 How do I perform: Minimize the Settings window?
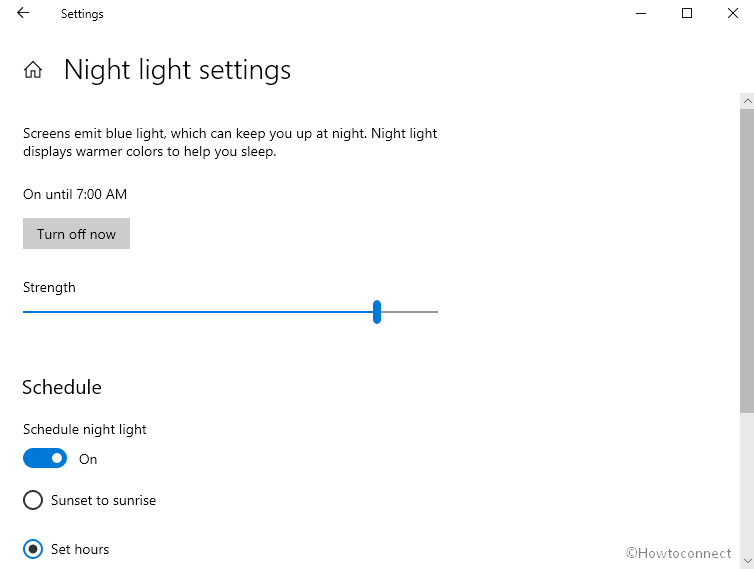click(x=640, y=14)
